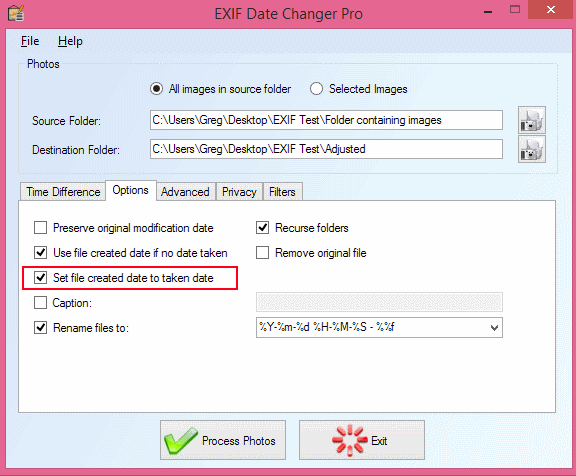Browse for source folder using camera icon
Screen dimensions: 576x476
(532, 120)
